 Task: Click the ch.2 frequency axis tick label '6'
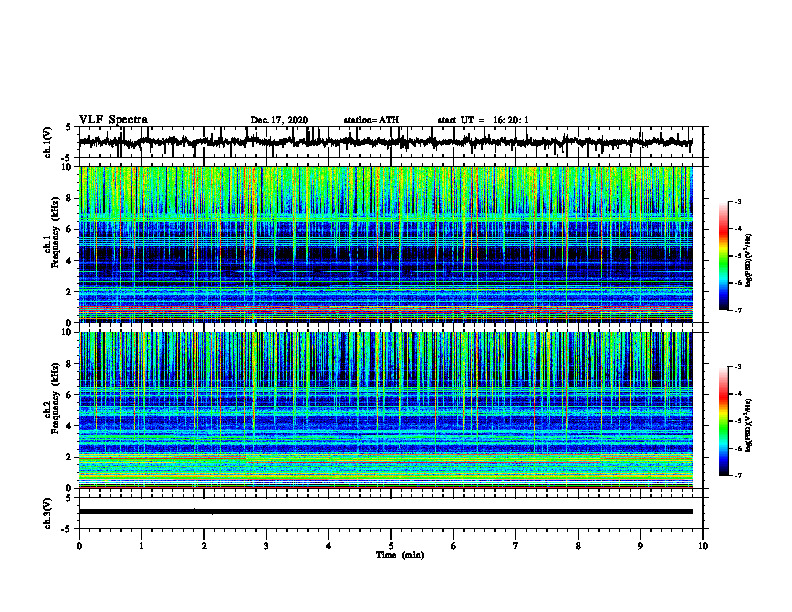tap(71, 394)
